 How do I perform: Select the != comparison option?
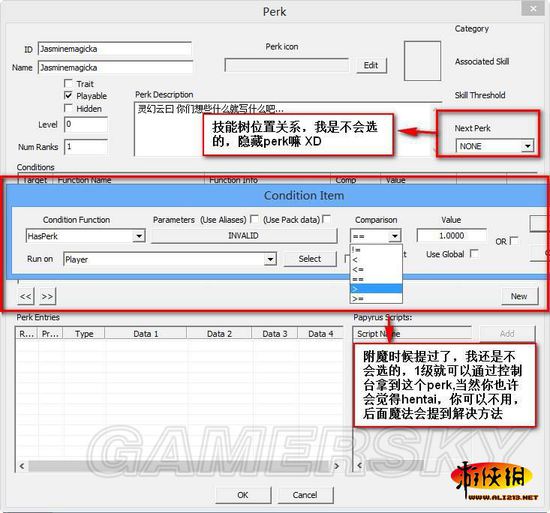point(376,250)
